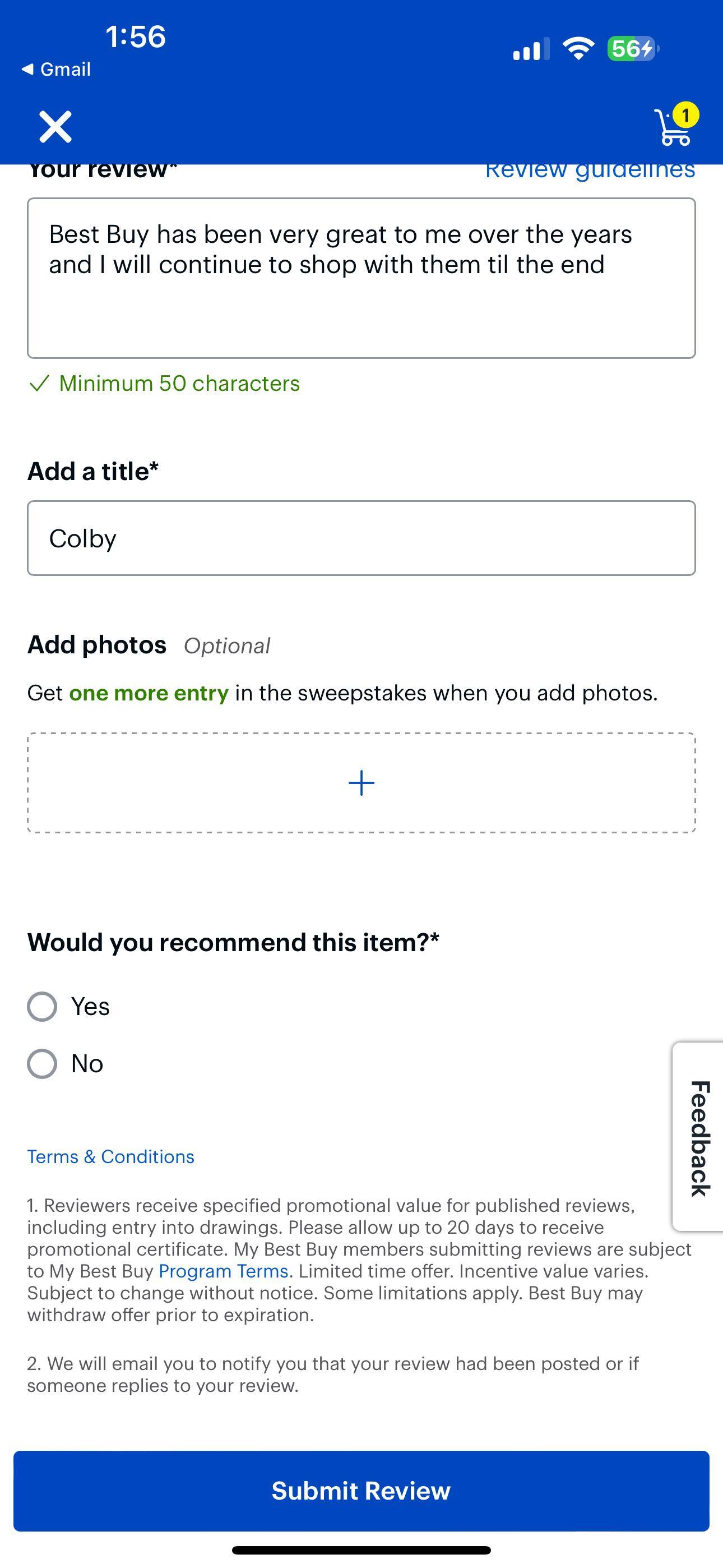Screen dimensions: 723x1568
Task: Click inside the review text box
Action: [x=361, y=277]
